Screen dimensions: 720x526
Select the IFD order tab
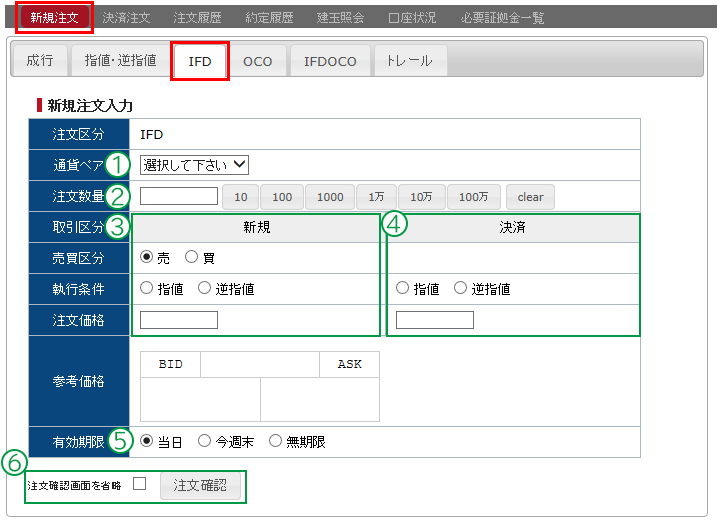point(200,61)
